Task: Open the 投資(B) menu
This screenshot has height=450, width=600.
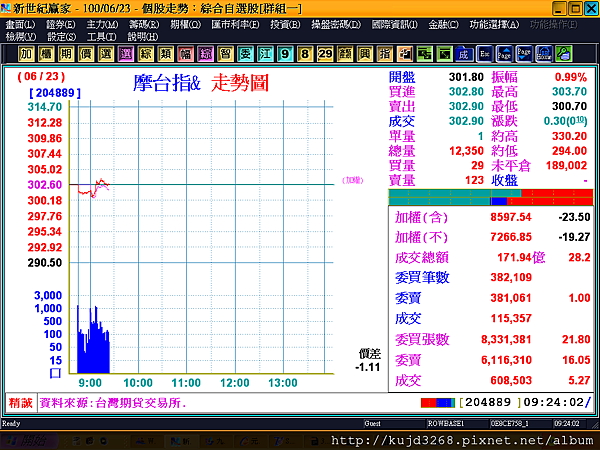Action: pos(285,25)
